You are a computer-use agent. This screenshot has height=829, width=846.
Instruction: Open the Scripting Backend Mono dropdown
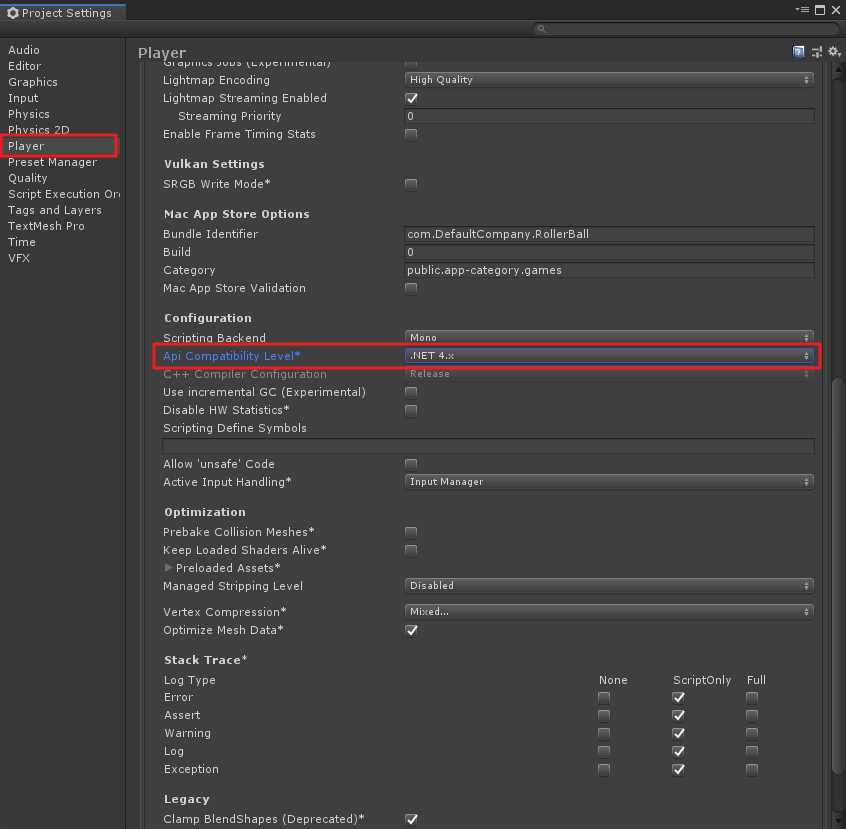[x=609, y=337]
